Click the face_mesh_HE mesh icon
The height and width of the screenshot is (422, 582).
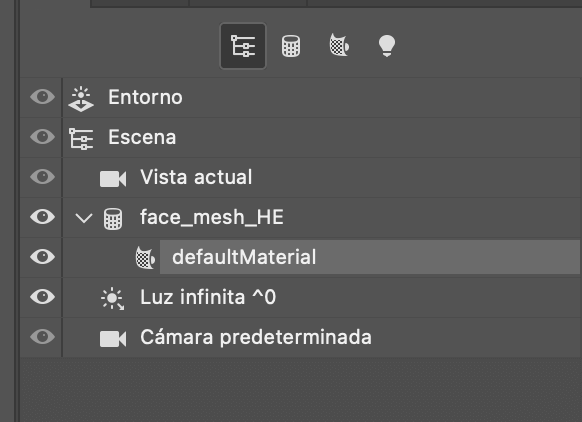(113, 219)
